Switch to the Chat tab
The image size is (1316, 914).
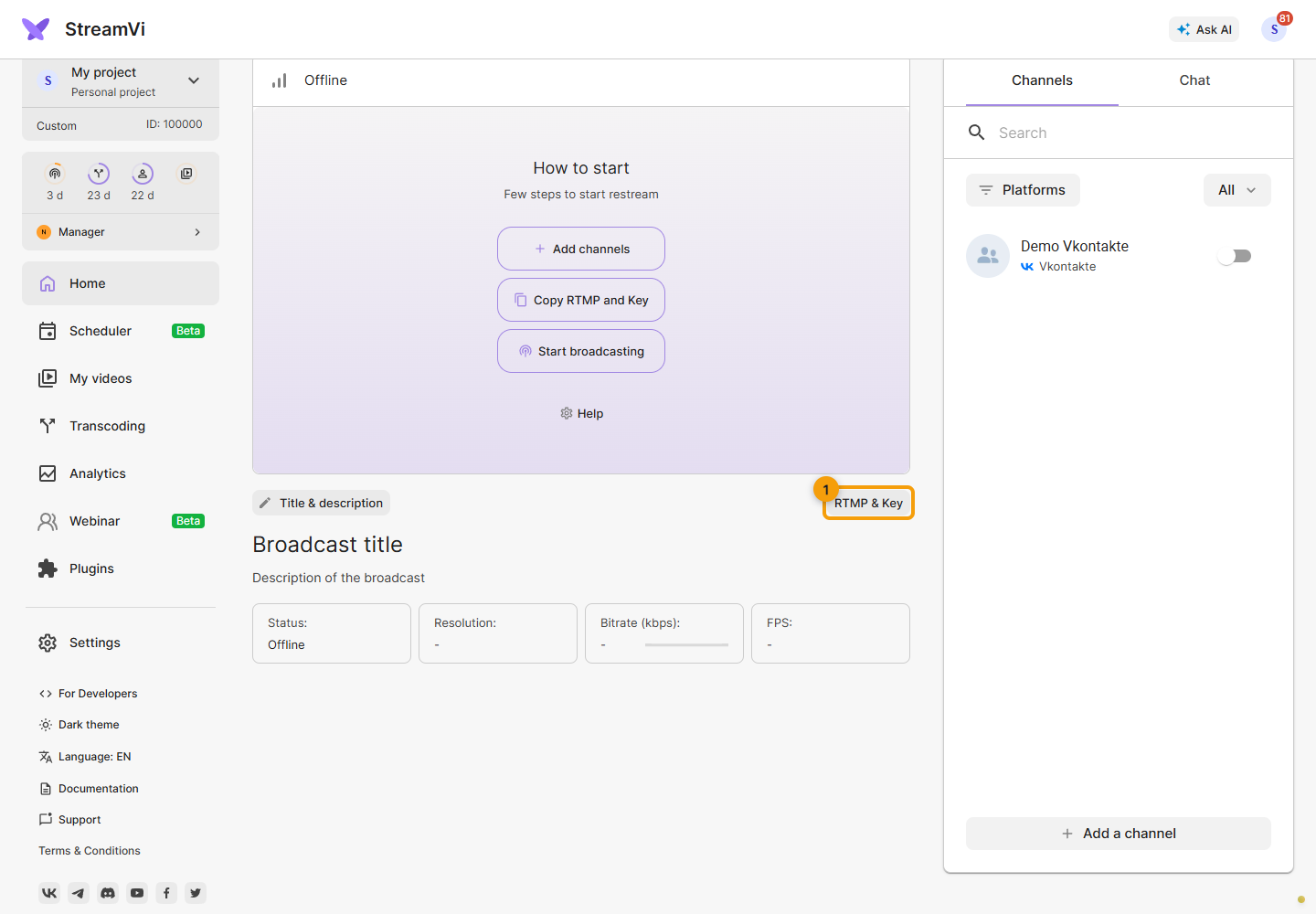(x=1194, y=80)
